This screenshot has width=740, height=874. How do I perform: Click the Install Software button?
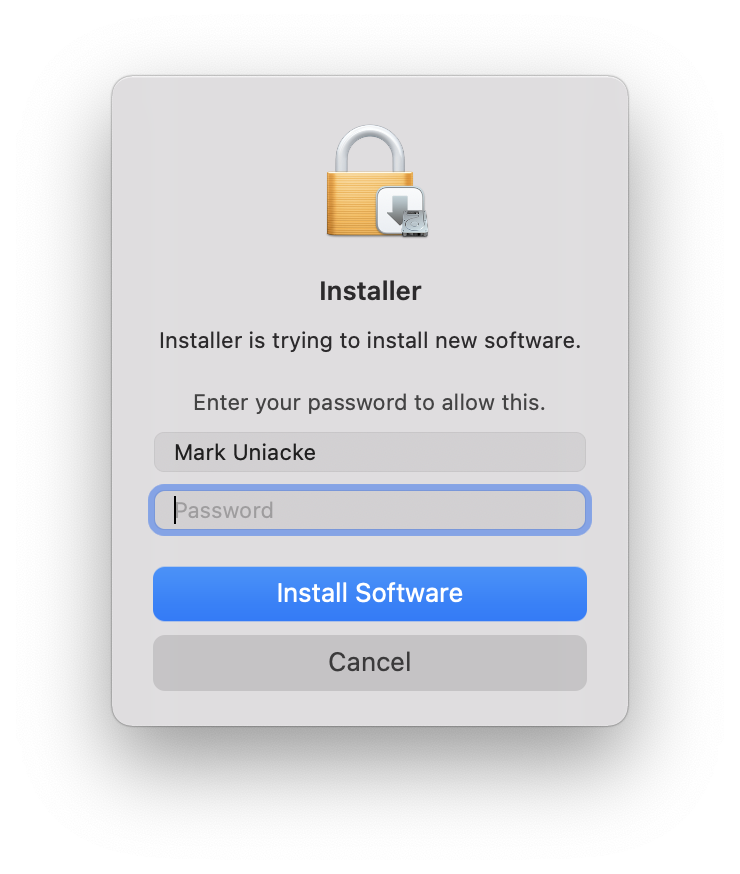pyautogui.click(x=369, y=594)
